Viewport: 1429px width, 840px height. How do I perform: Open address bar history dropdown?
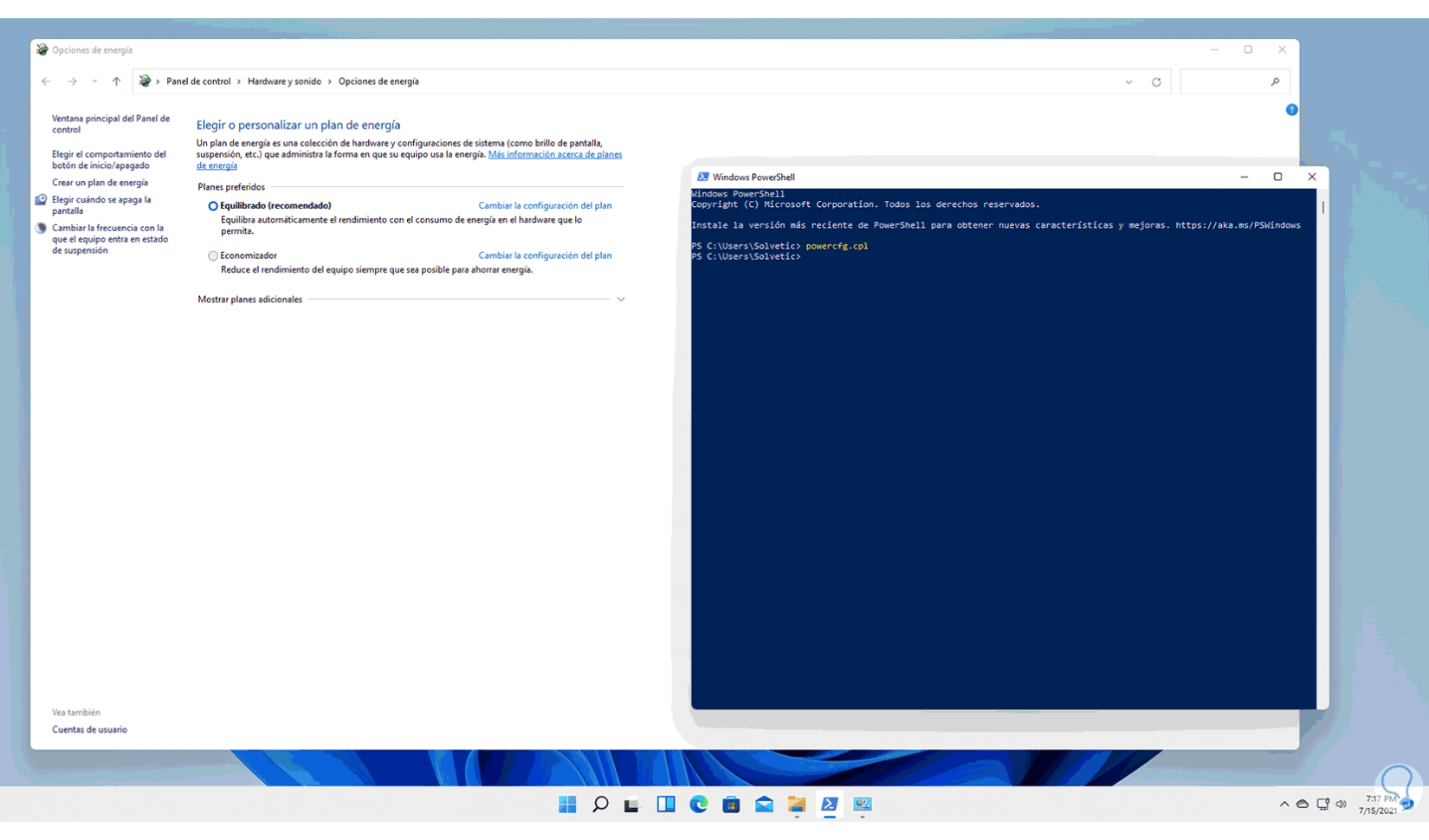(x=1128, y=82)
